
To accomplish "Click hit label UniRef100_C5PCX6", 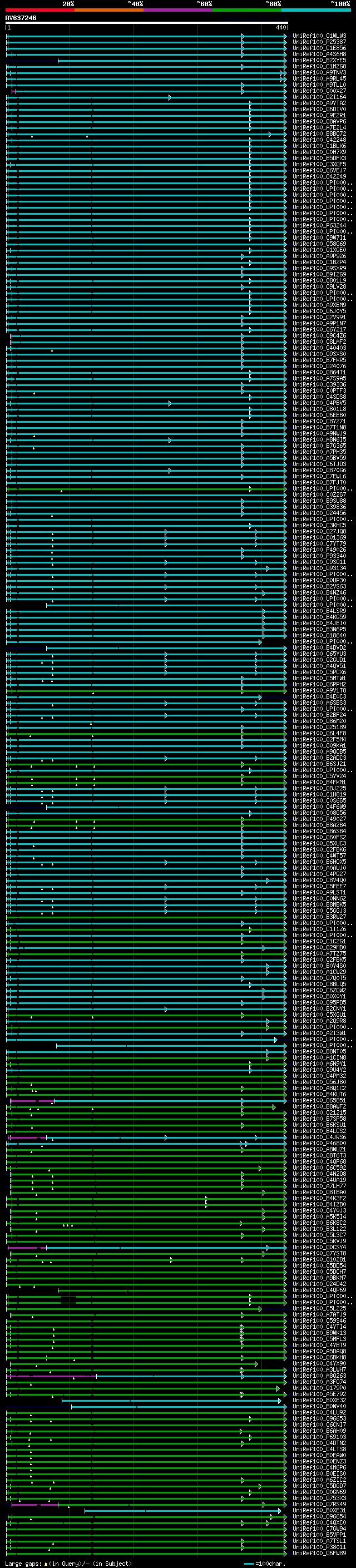I will click(x=319, y=672).
